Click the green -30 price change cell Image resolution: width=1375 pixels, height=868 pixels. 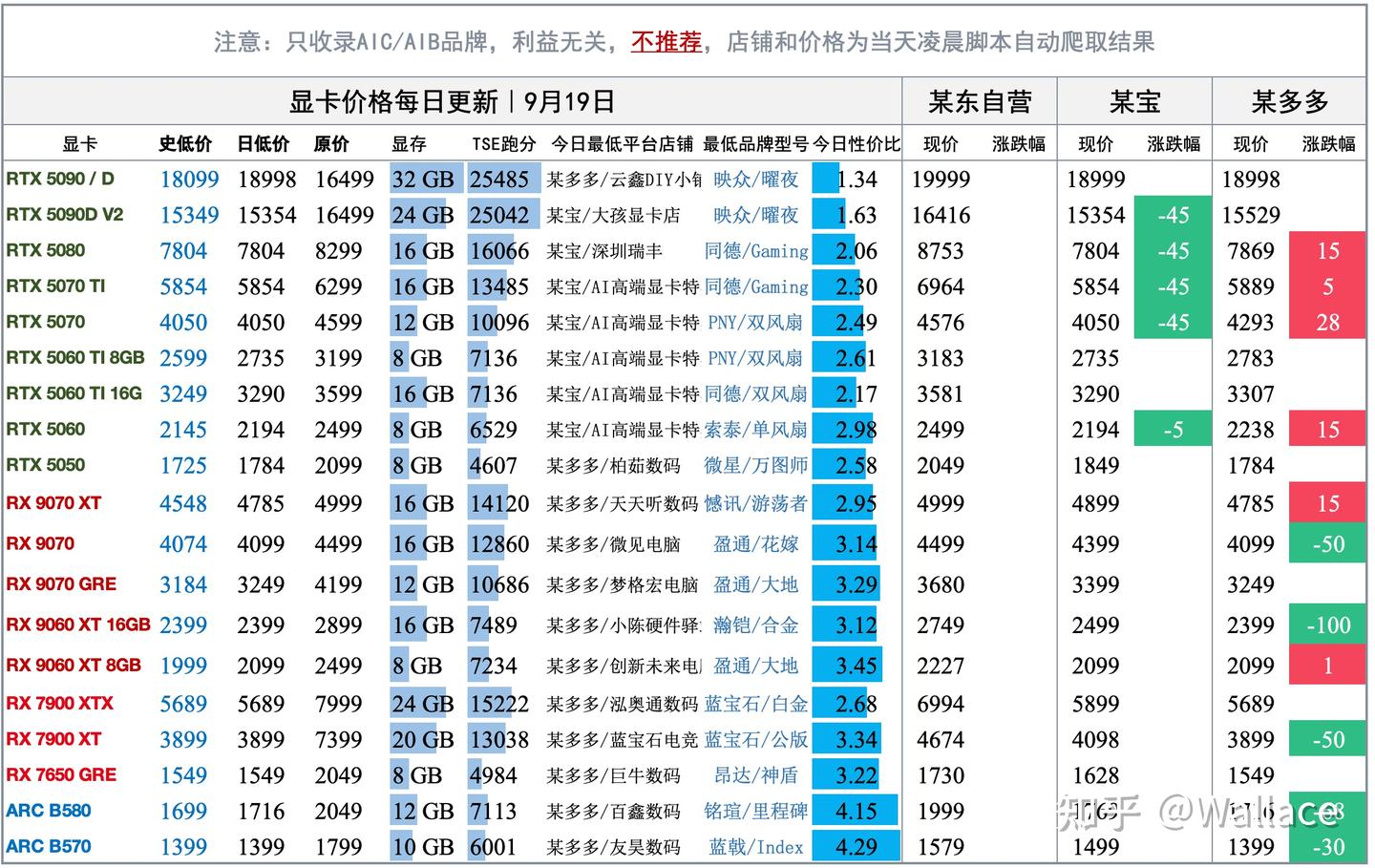tap(1328, 847)
